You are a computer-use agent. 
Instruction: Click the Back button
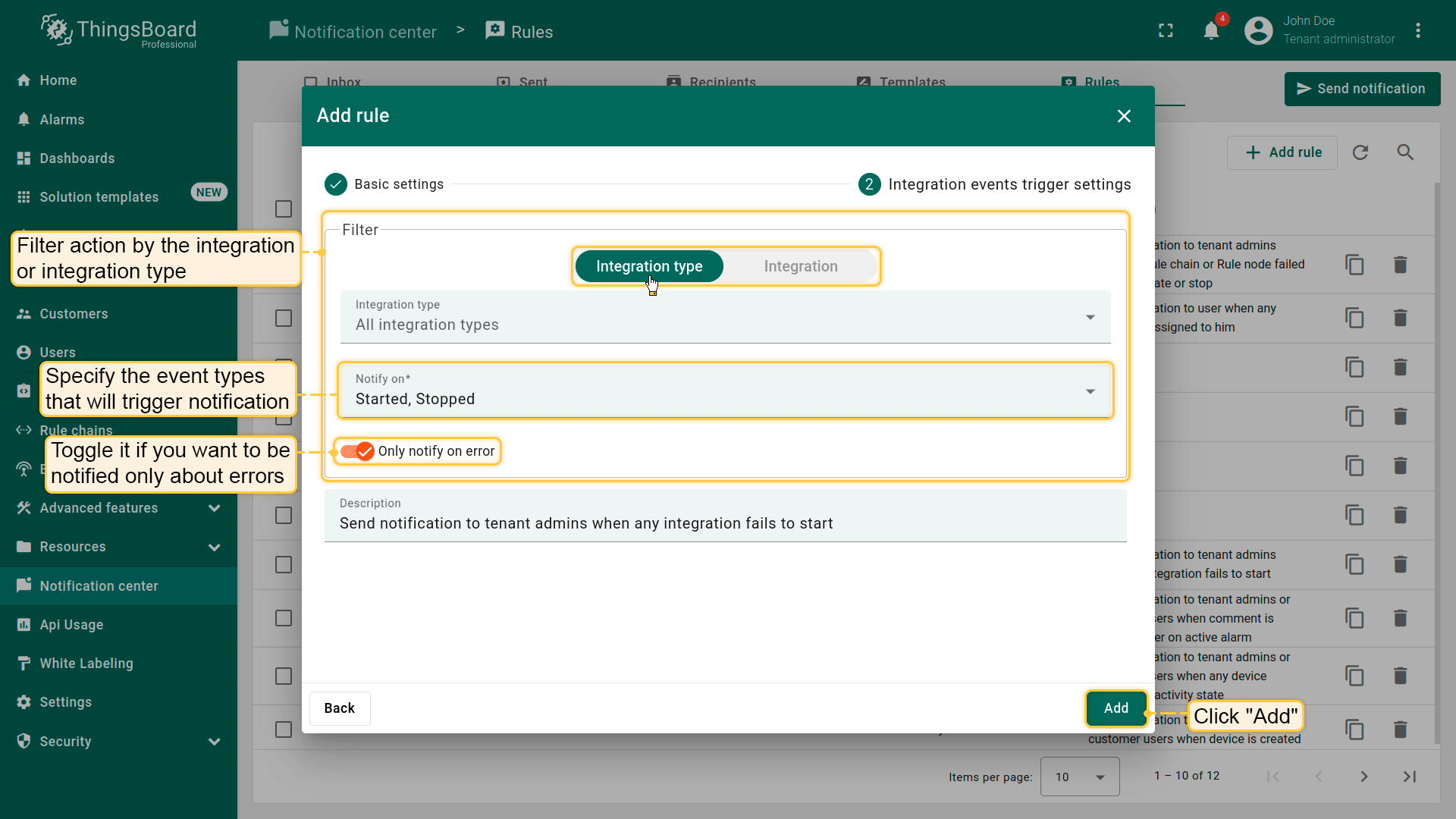pos(339,708)
